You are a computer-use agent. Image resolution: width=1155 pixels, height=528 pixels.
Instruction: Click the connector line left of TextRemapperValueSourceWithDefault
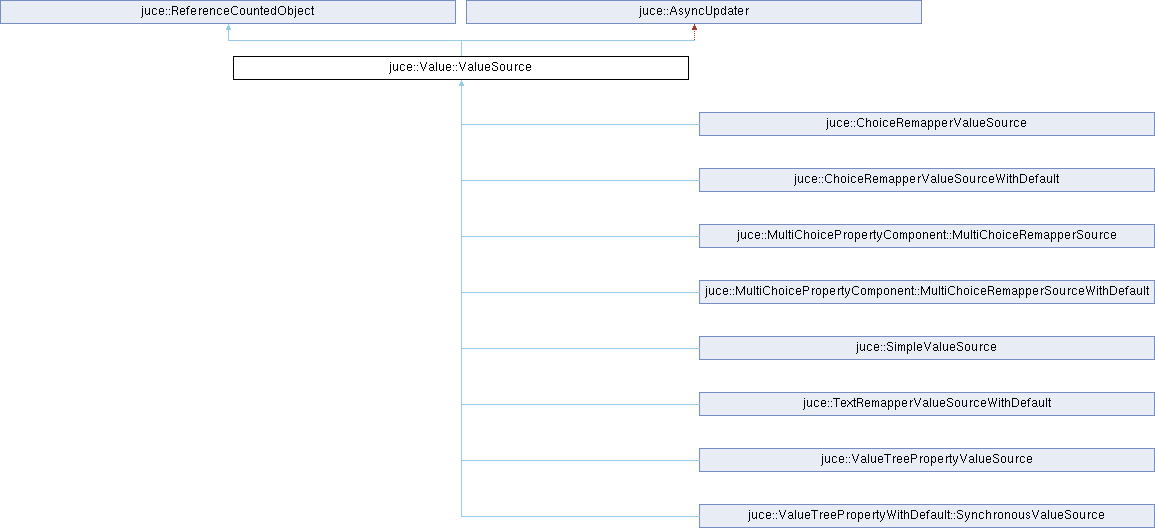580,404
